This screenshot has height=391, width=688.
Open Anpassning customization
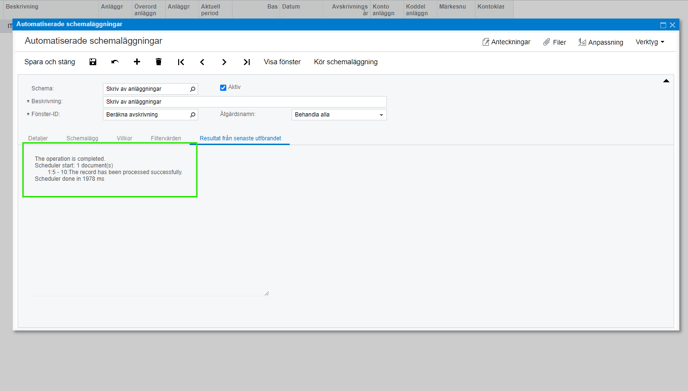(x=601, y=42)
